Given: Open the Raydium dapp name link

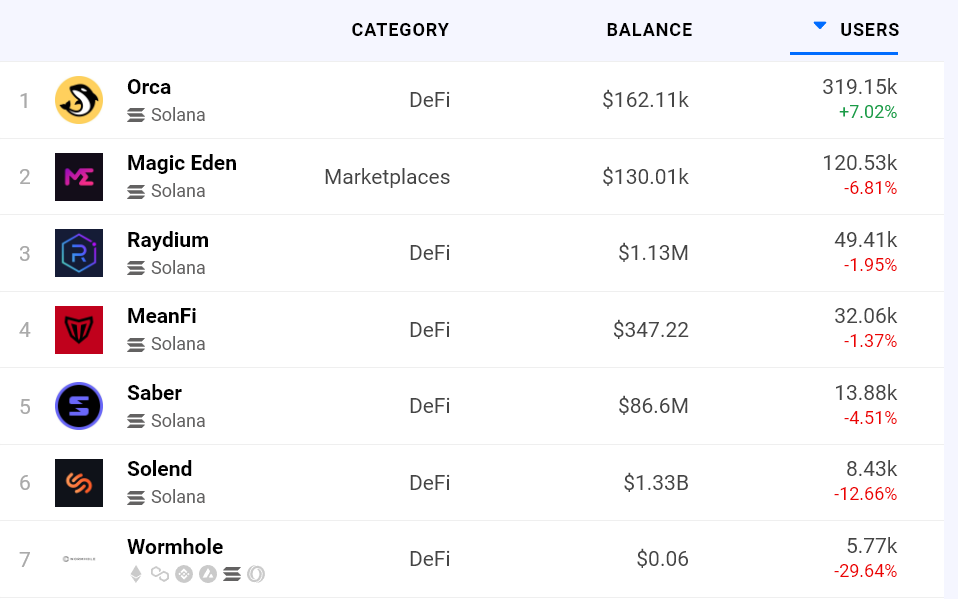Looking at the screenshot, I should click(168, 240).
